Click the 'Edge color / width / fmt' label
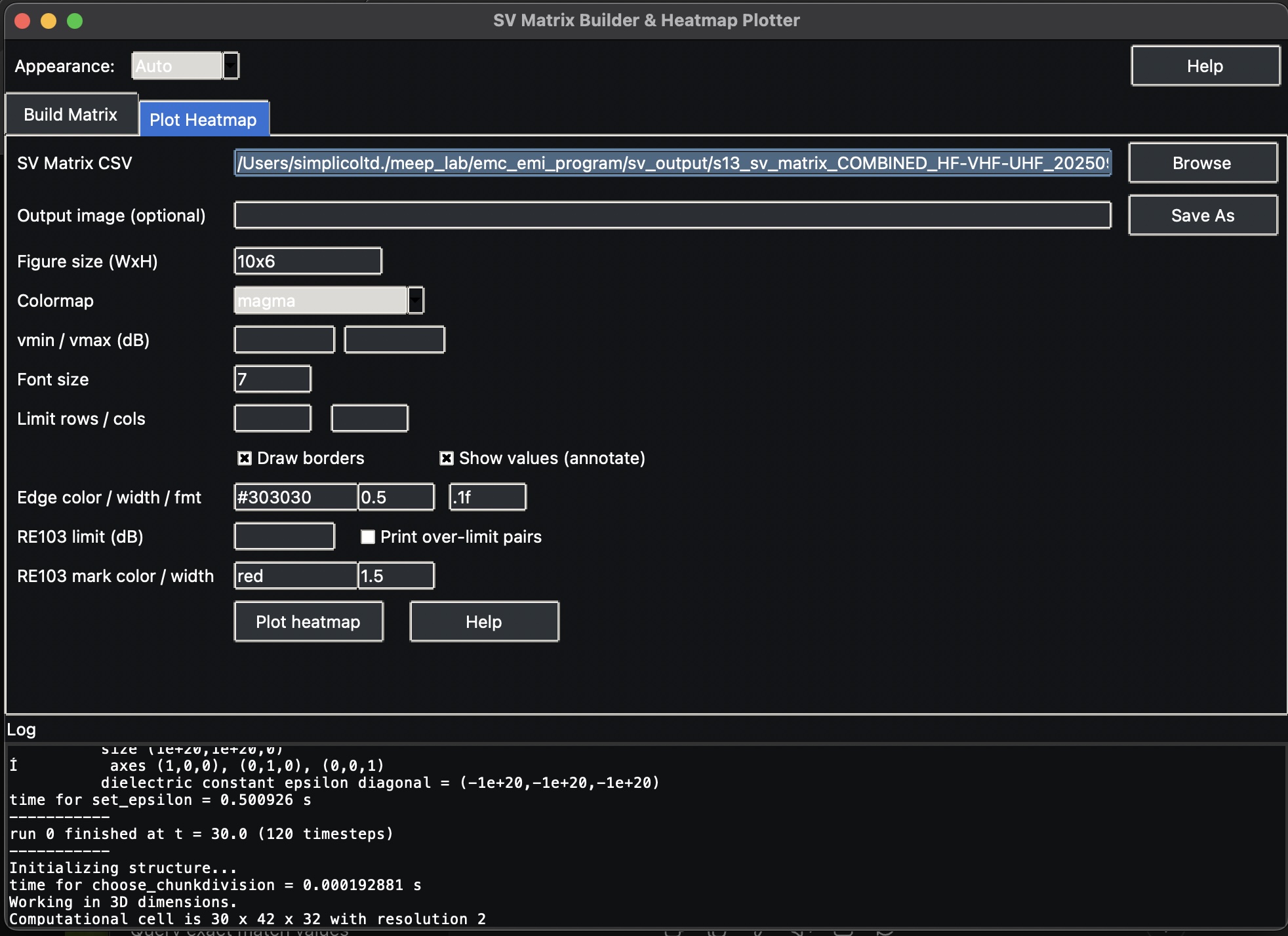This screenshot has width=1288, height=936. point(109,497)
